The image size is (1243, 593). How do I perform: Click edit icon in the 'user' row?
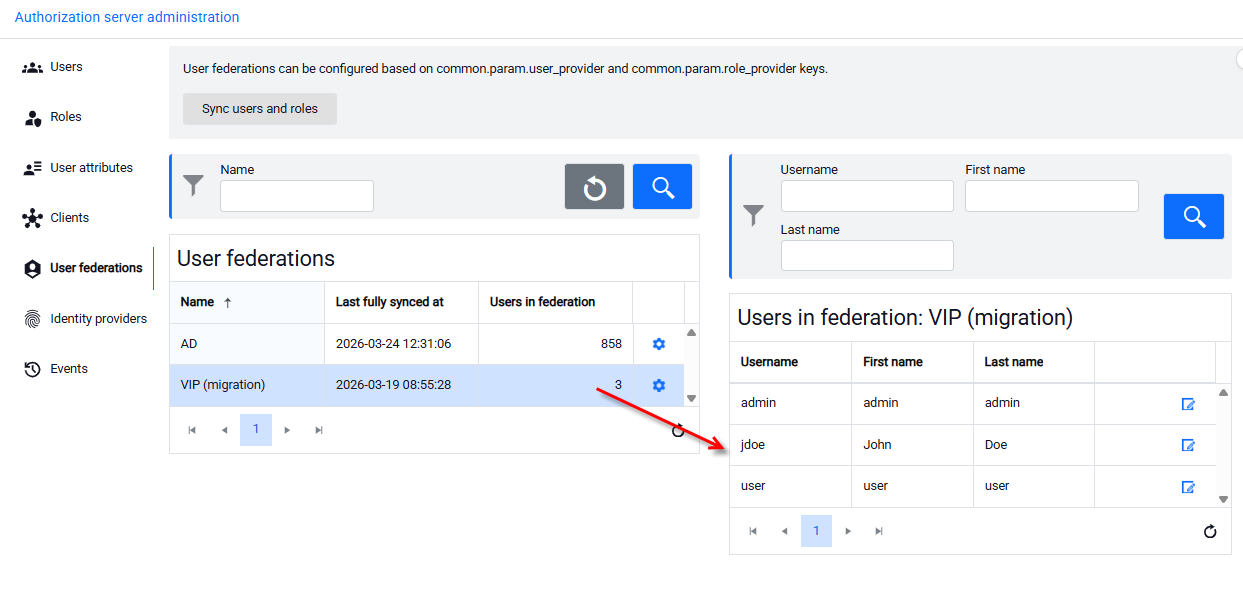tap(1188, 487)
